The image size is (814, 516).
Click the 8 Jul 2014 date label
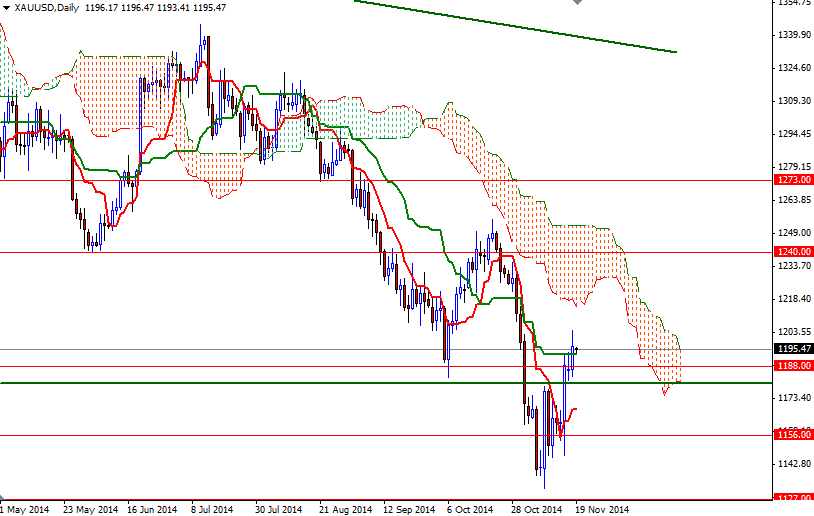[212, 510]
